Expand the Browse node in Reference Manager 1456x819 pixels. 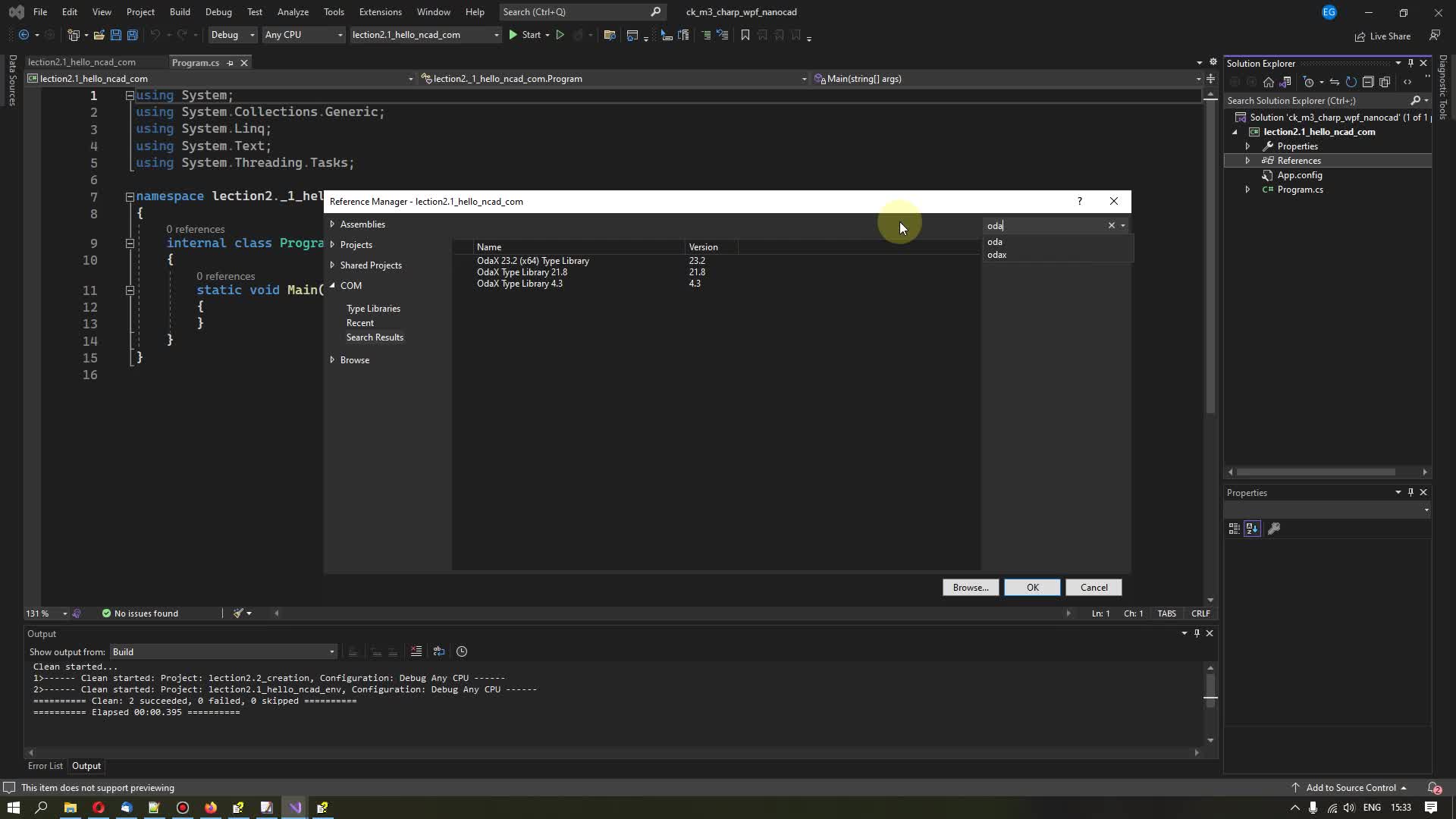tap(332, 360)
